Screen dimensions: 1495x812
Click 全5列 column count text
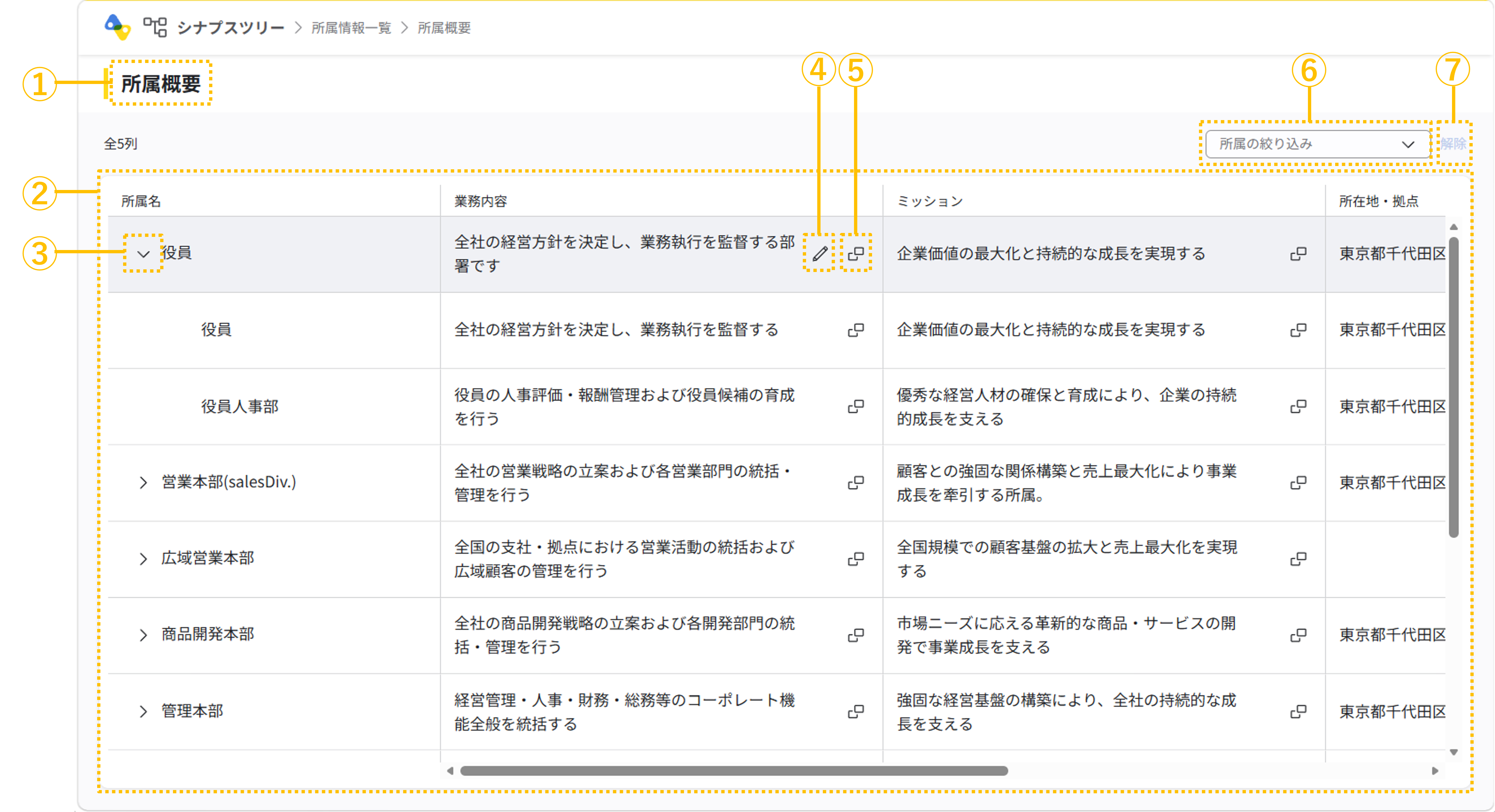click(120, 144)
